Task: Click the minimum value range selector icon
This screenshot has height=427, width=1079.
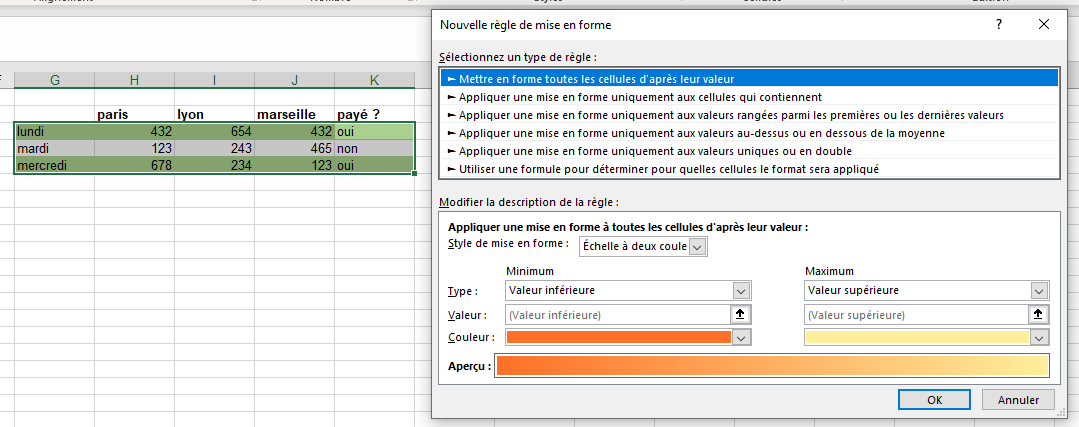Action: point(741,314)
